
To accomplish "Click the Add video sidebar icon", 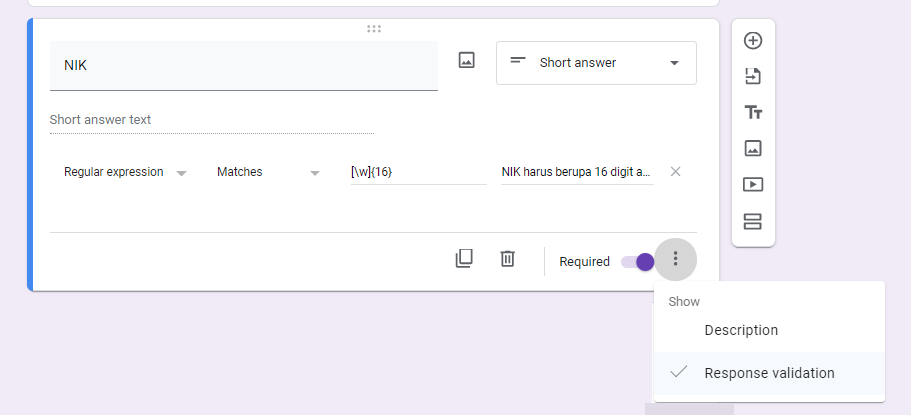I will (x=753, y=185).
